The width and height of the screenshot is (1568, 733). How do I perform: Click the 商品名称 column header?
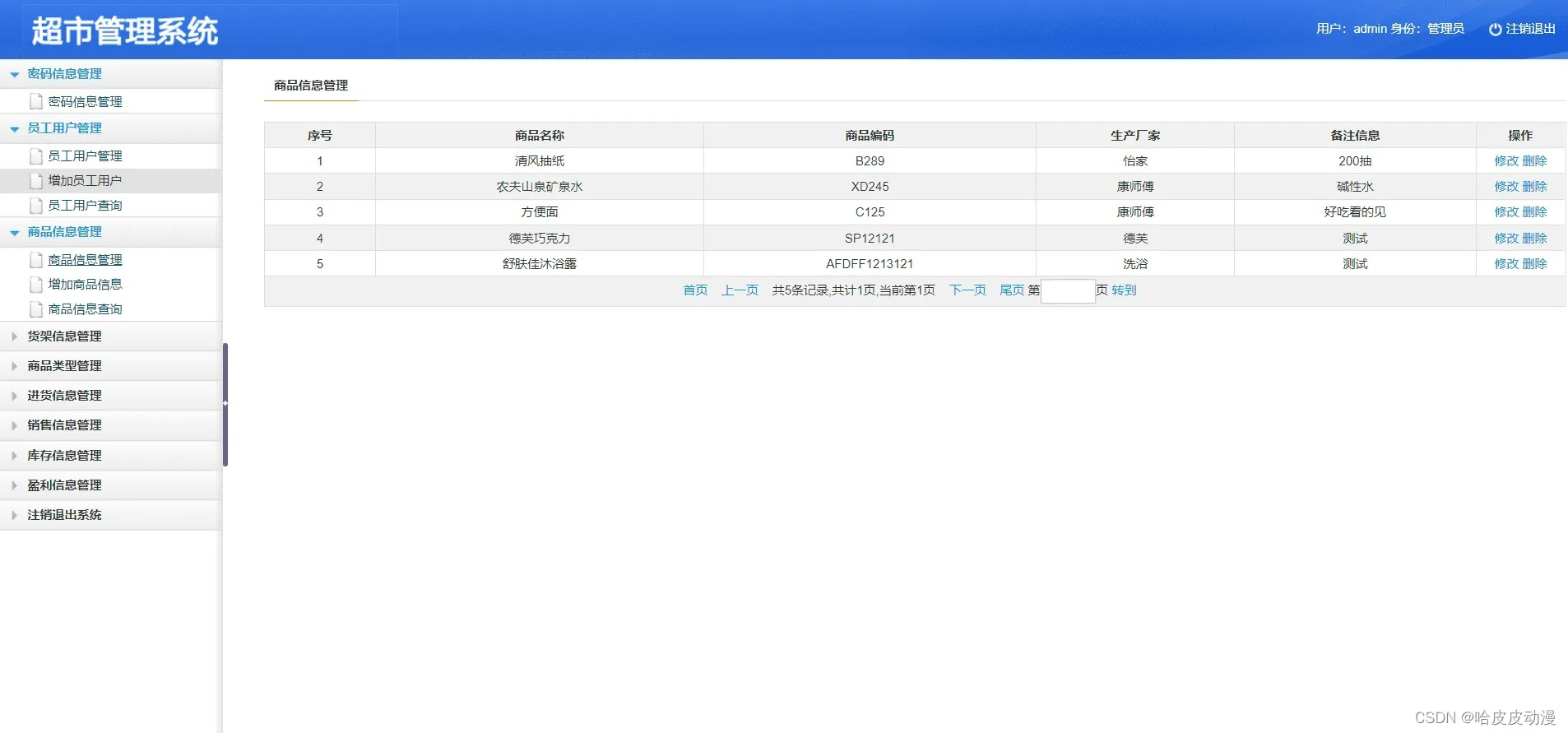pyautogui.click(x=540, y=135)
